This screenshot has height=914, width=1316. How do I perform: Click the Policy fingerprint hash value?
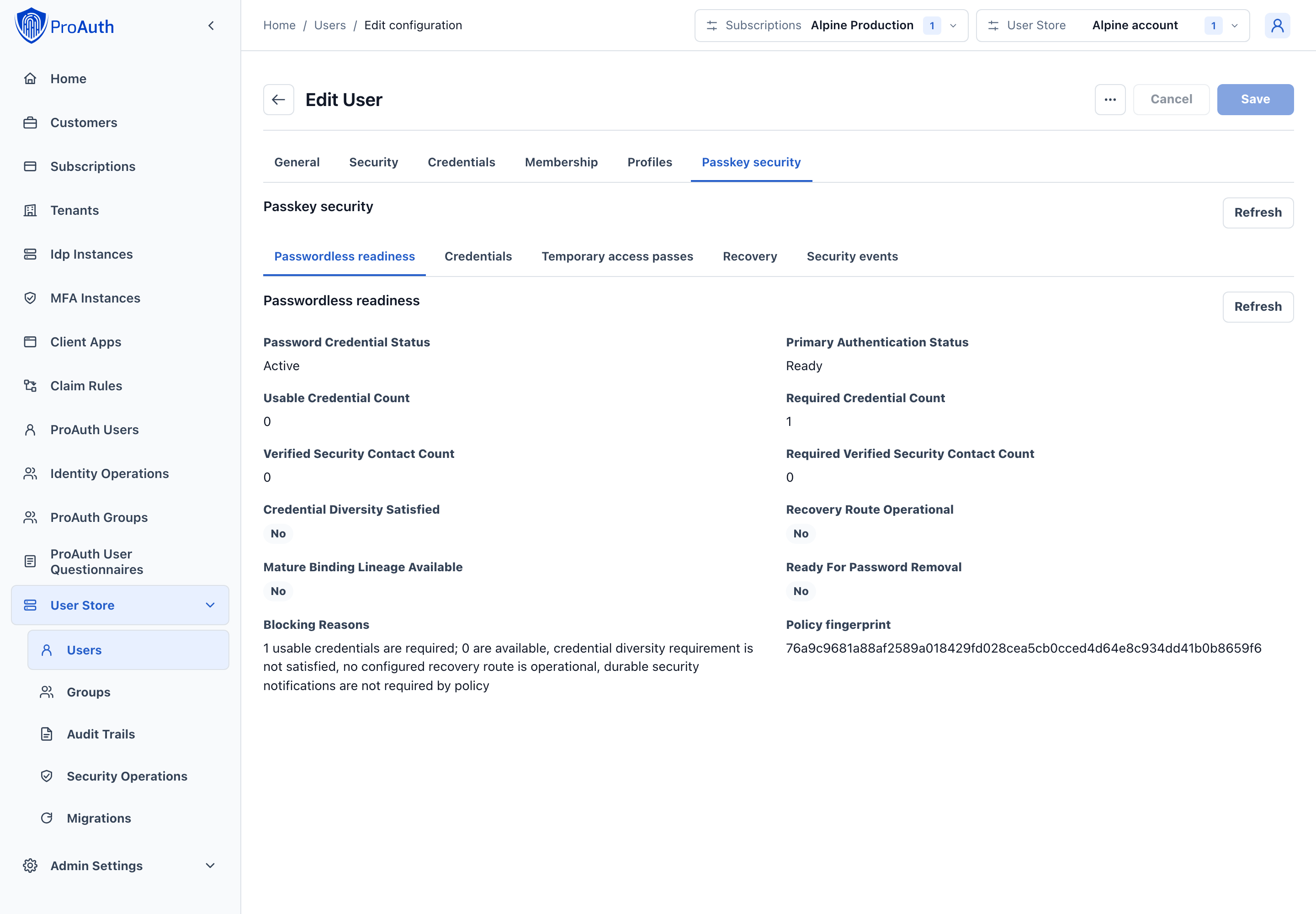[x=1024, y=648]
